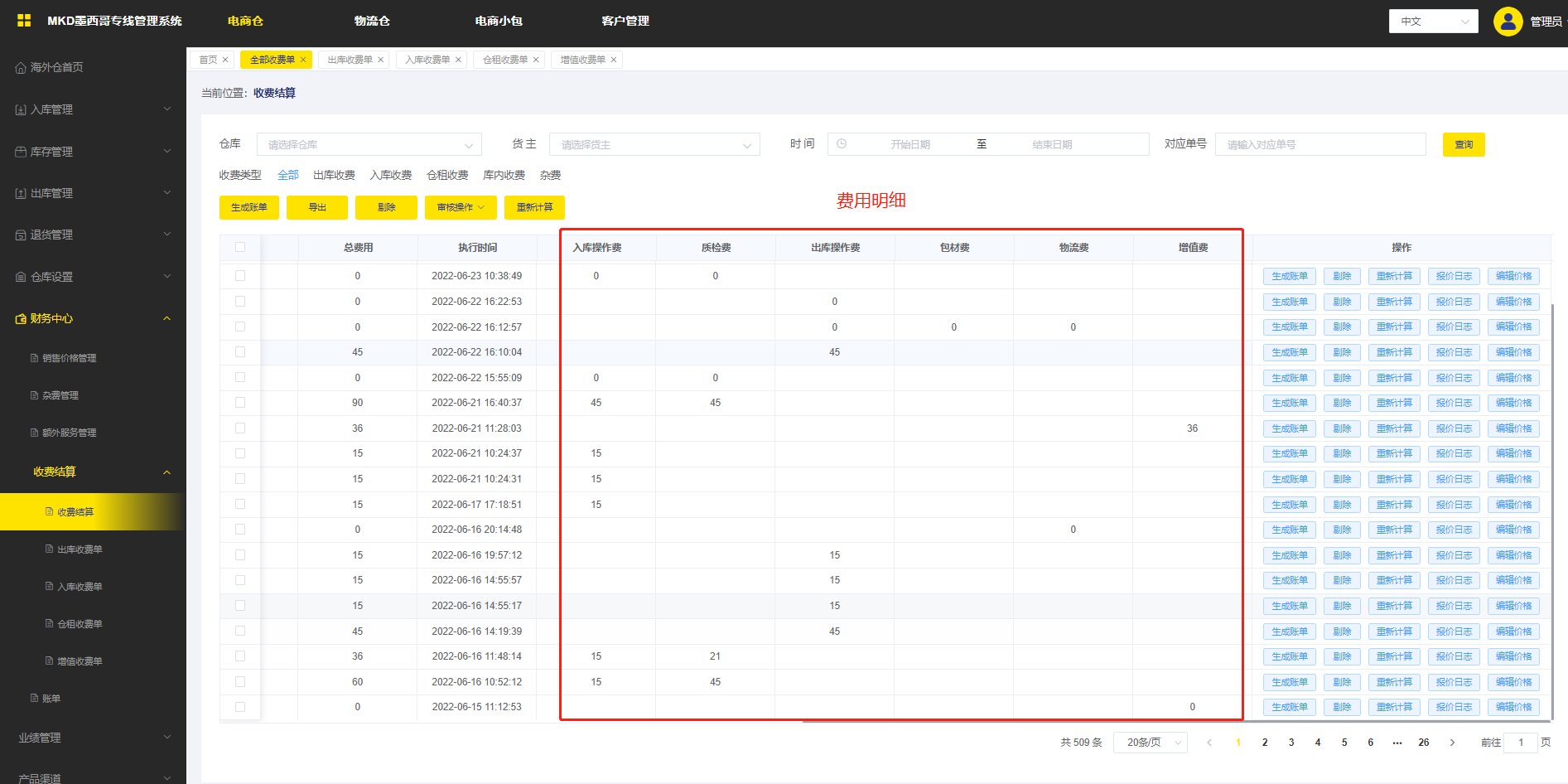Click the 财务中心 wallet icon in sidebar
1568x784 pixels.
pos(21,319)
